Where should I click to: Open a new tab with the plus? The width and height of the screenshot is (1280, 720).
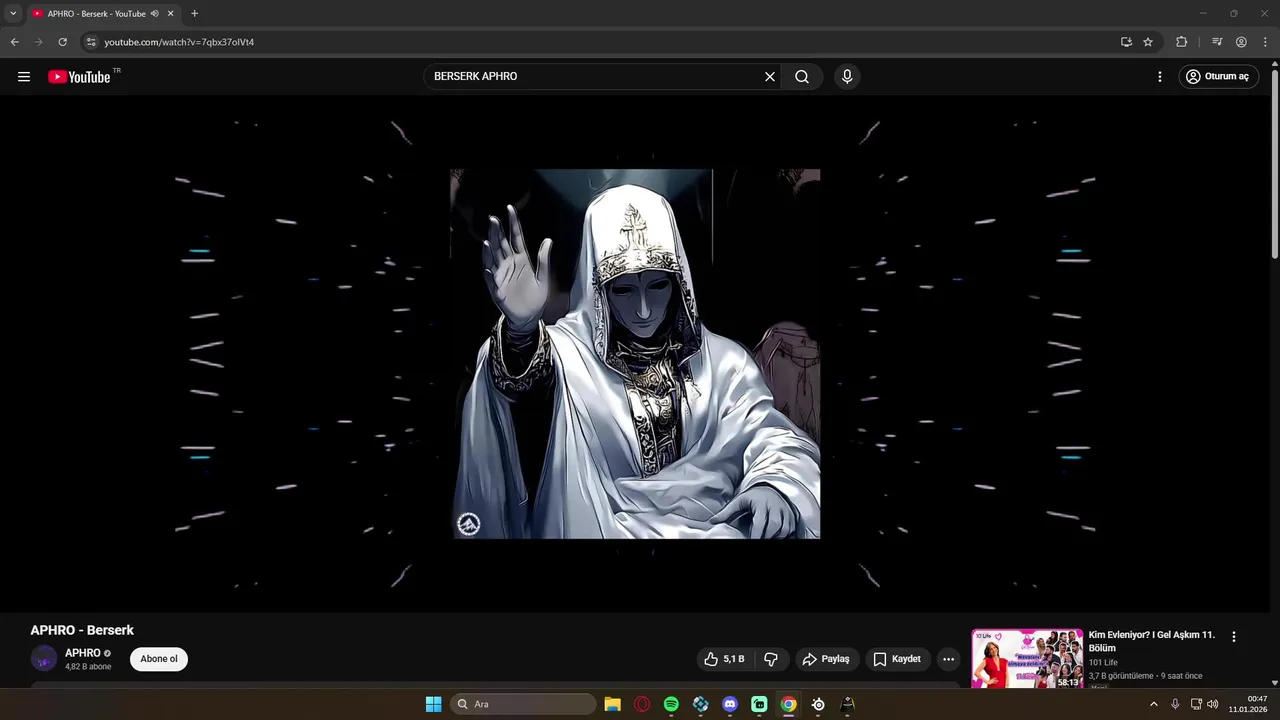click(194, 14)
